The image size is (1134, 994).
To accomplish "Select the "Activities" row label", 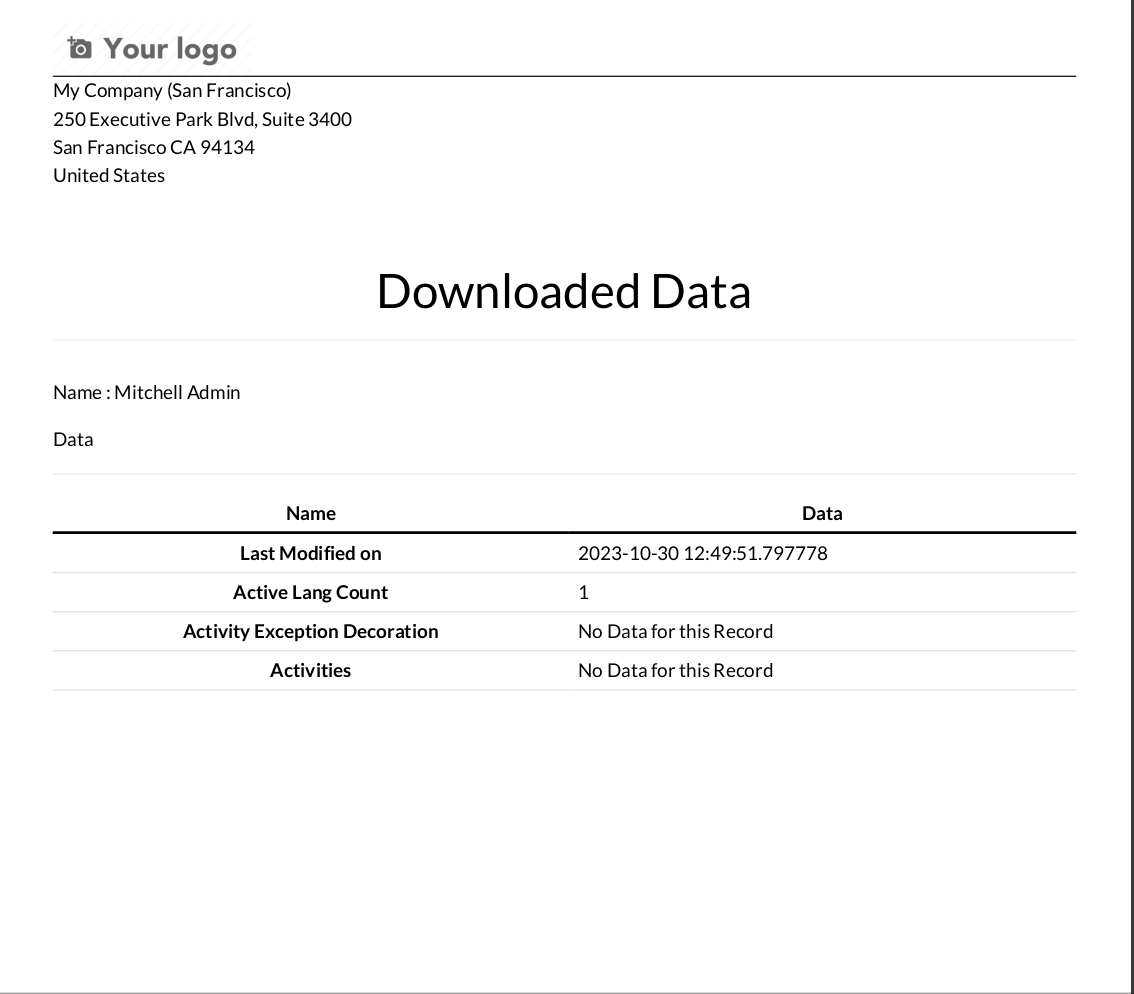I will coord(310,670).
